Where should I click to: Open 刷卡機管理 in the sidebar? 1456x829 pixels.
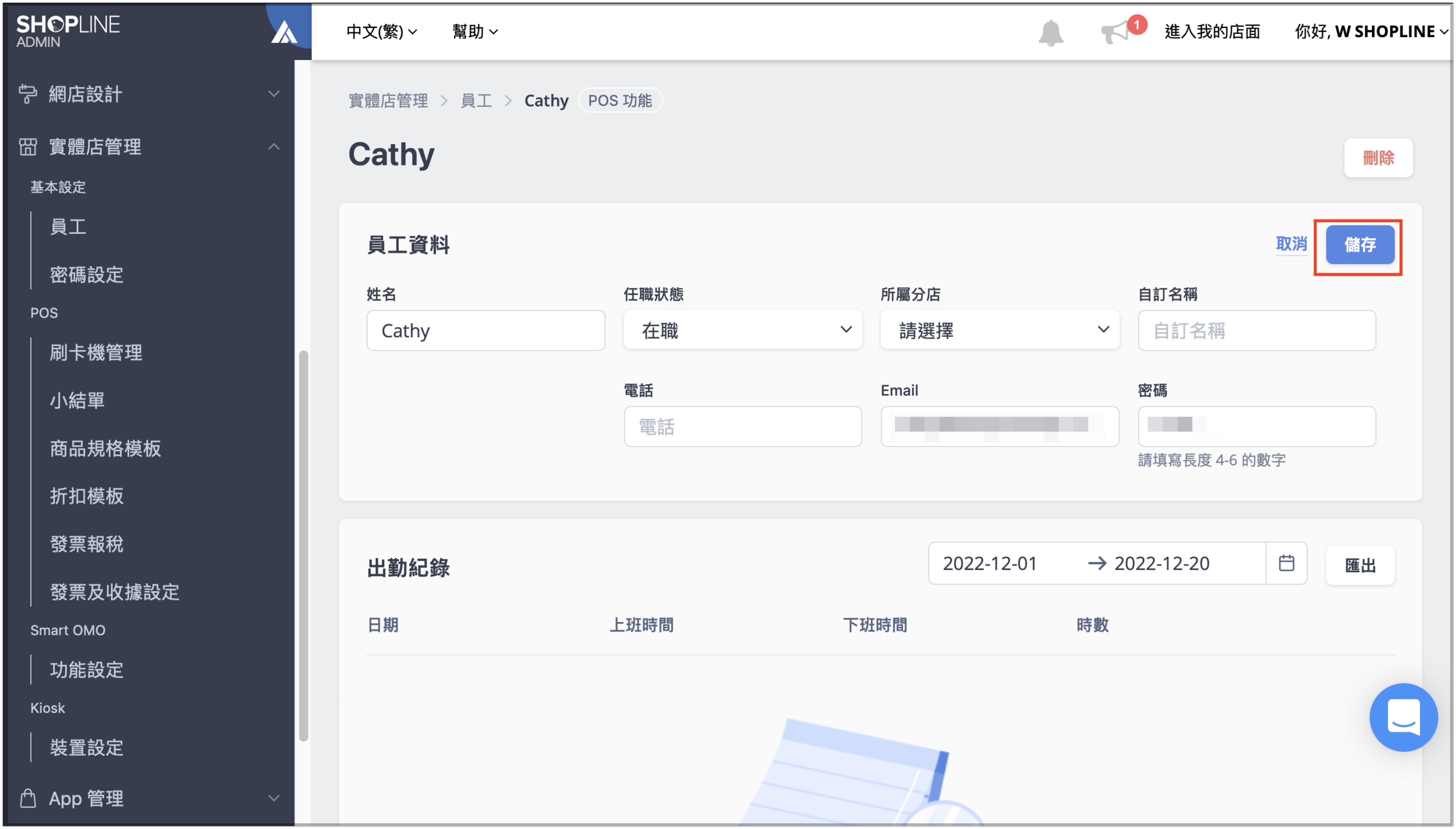click(96, 352)
